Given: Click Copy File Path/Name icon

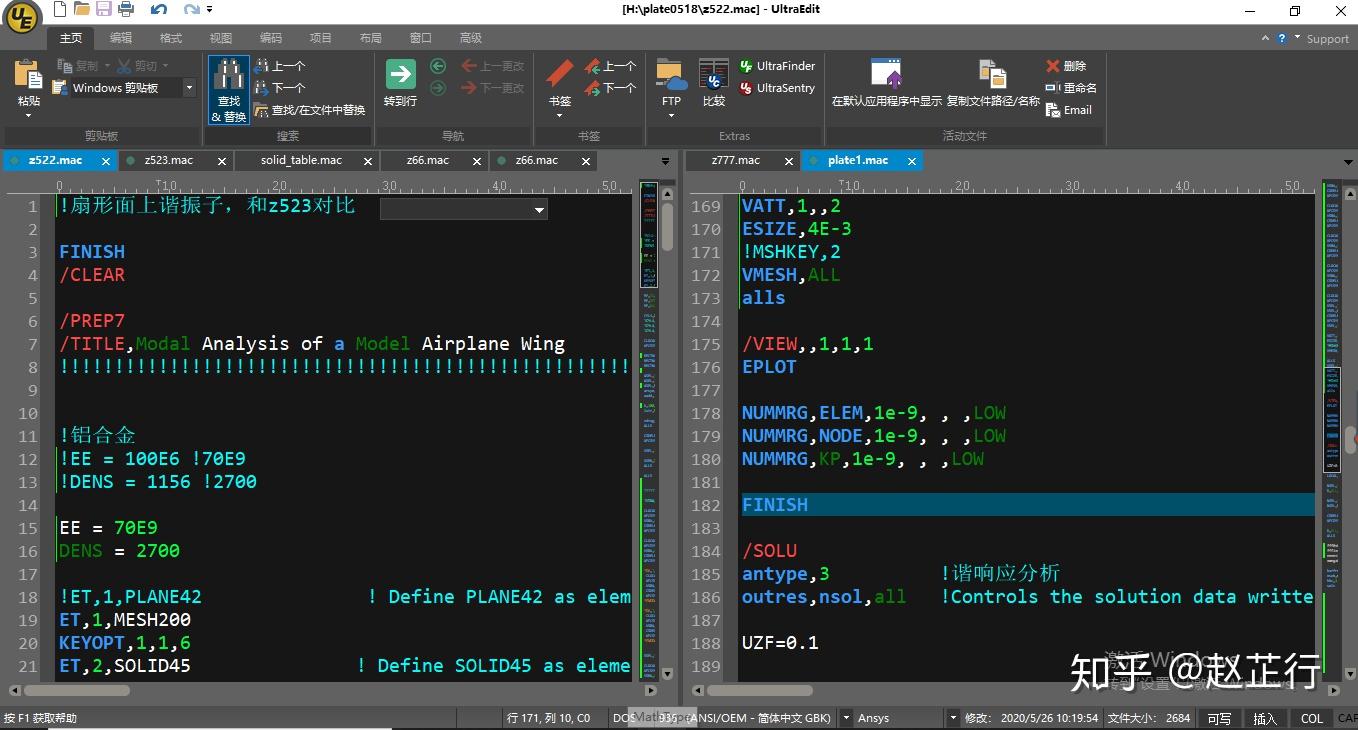Looking at the screenshot, I should 992,76.
